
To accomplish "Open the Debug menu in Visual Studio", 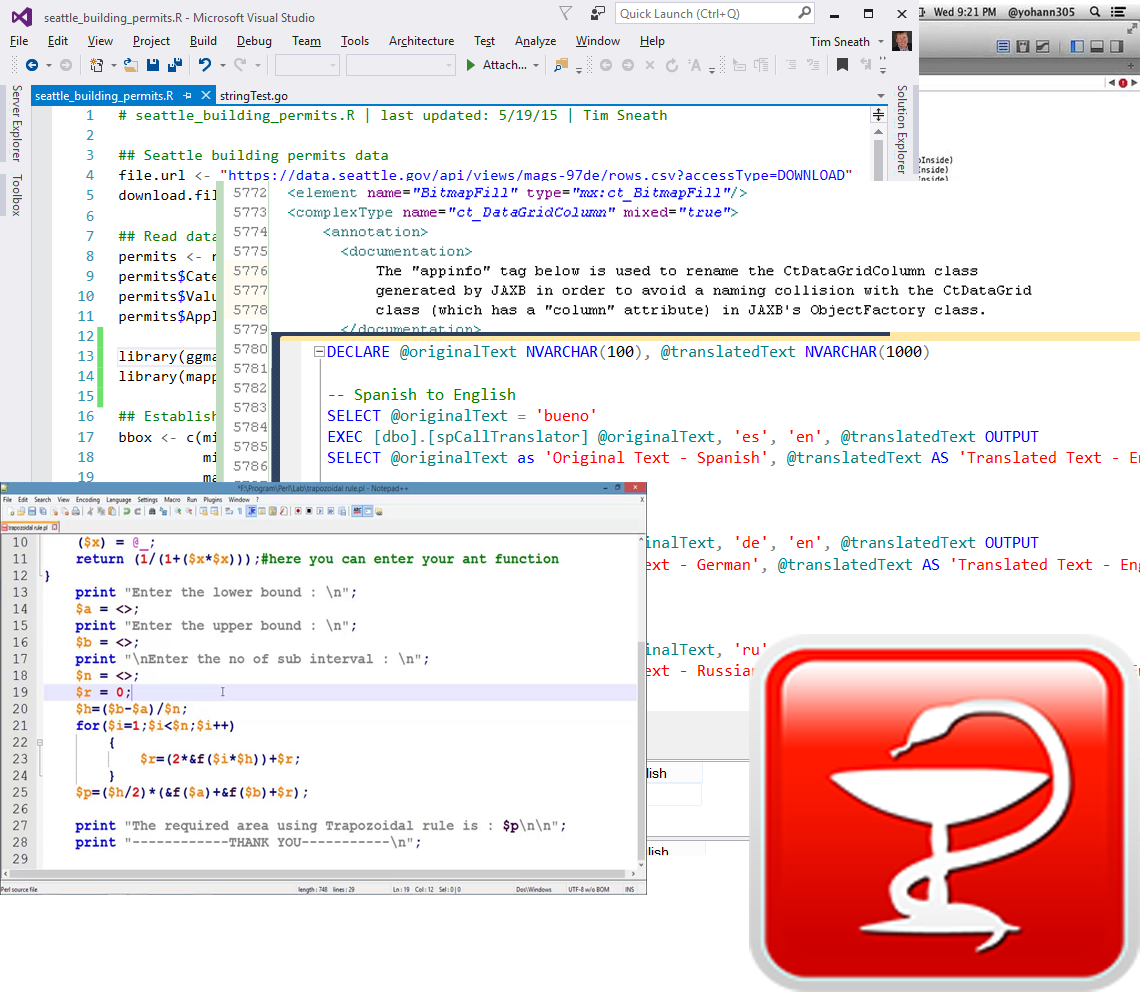I will coord(254,41).
